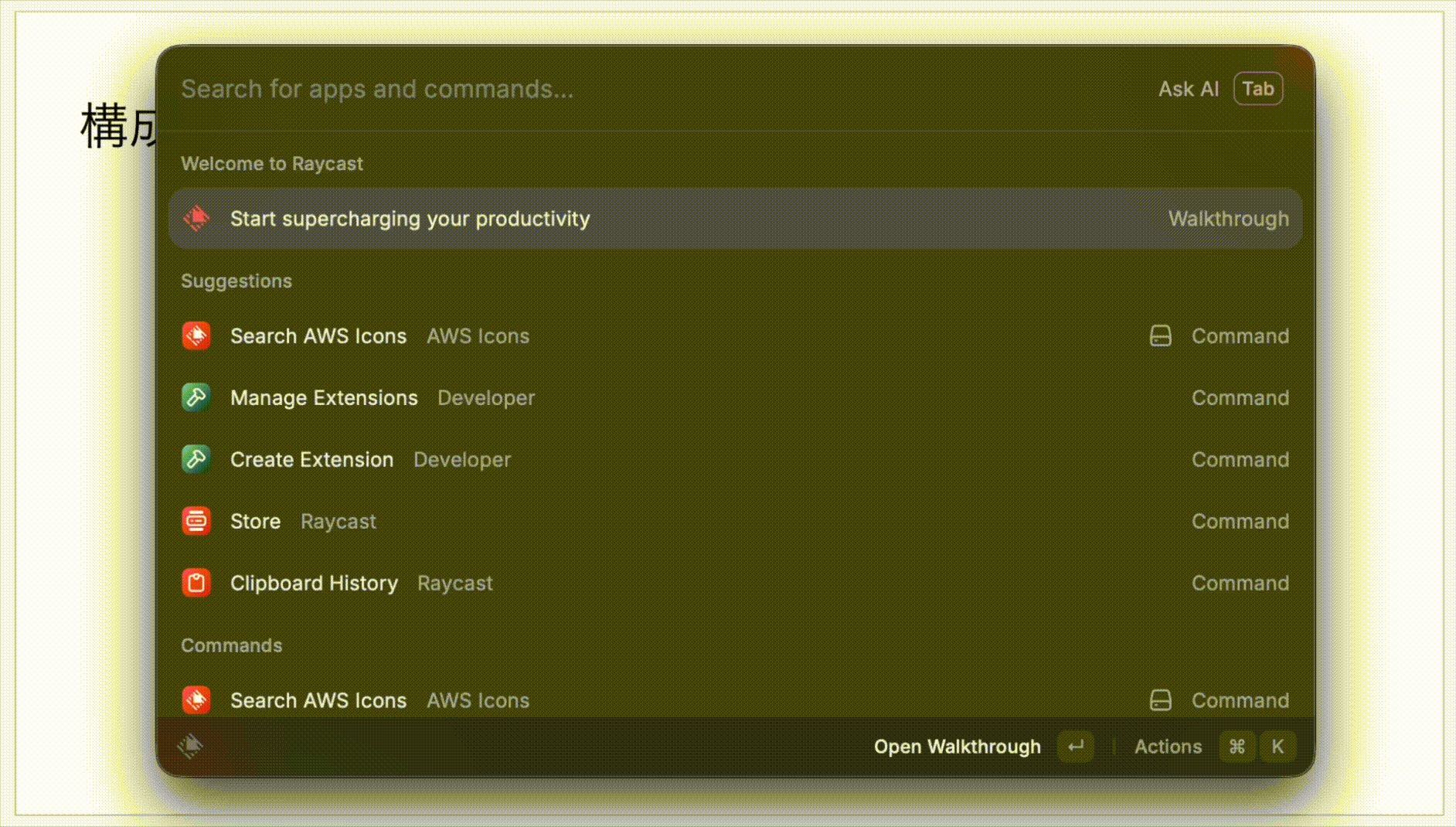Click the alias badge icon on the Suggestions Search AWS Icons row

(x=1161, y=336)
